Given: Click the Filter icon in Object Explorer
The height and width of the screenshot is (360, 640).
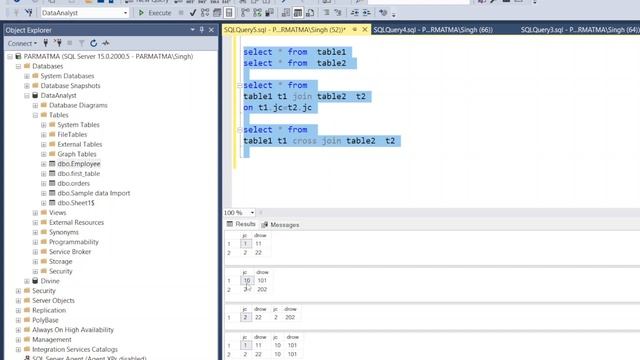Looking at the screenshot, I should point(82,43).
